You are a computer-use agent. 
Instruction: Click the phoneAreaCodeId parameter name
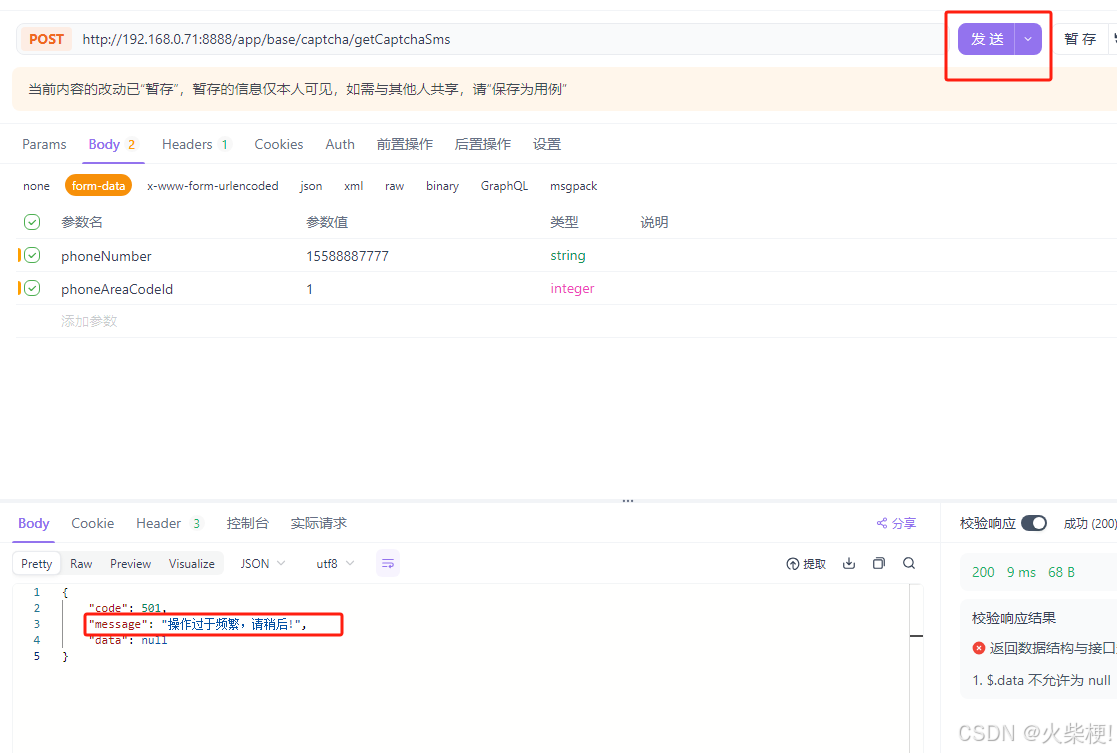117,289
